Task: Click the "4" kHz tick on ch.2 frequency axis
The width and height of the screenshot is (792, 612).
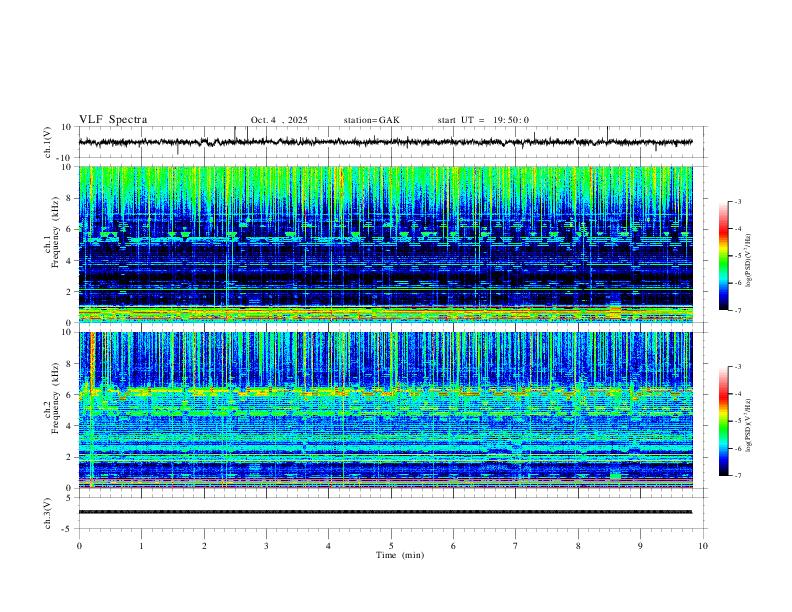Action: pyautogui.click(x=70, y=426)
